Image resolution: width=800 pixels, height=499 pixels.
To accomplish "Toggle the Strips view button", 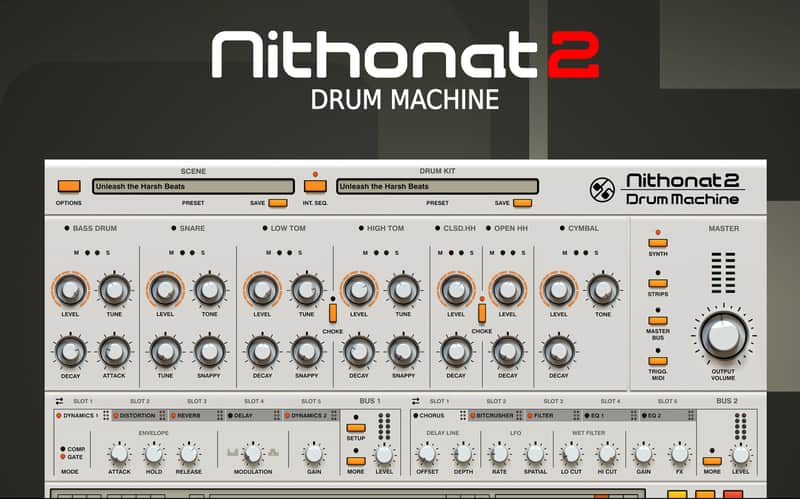I will point(658,283).
